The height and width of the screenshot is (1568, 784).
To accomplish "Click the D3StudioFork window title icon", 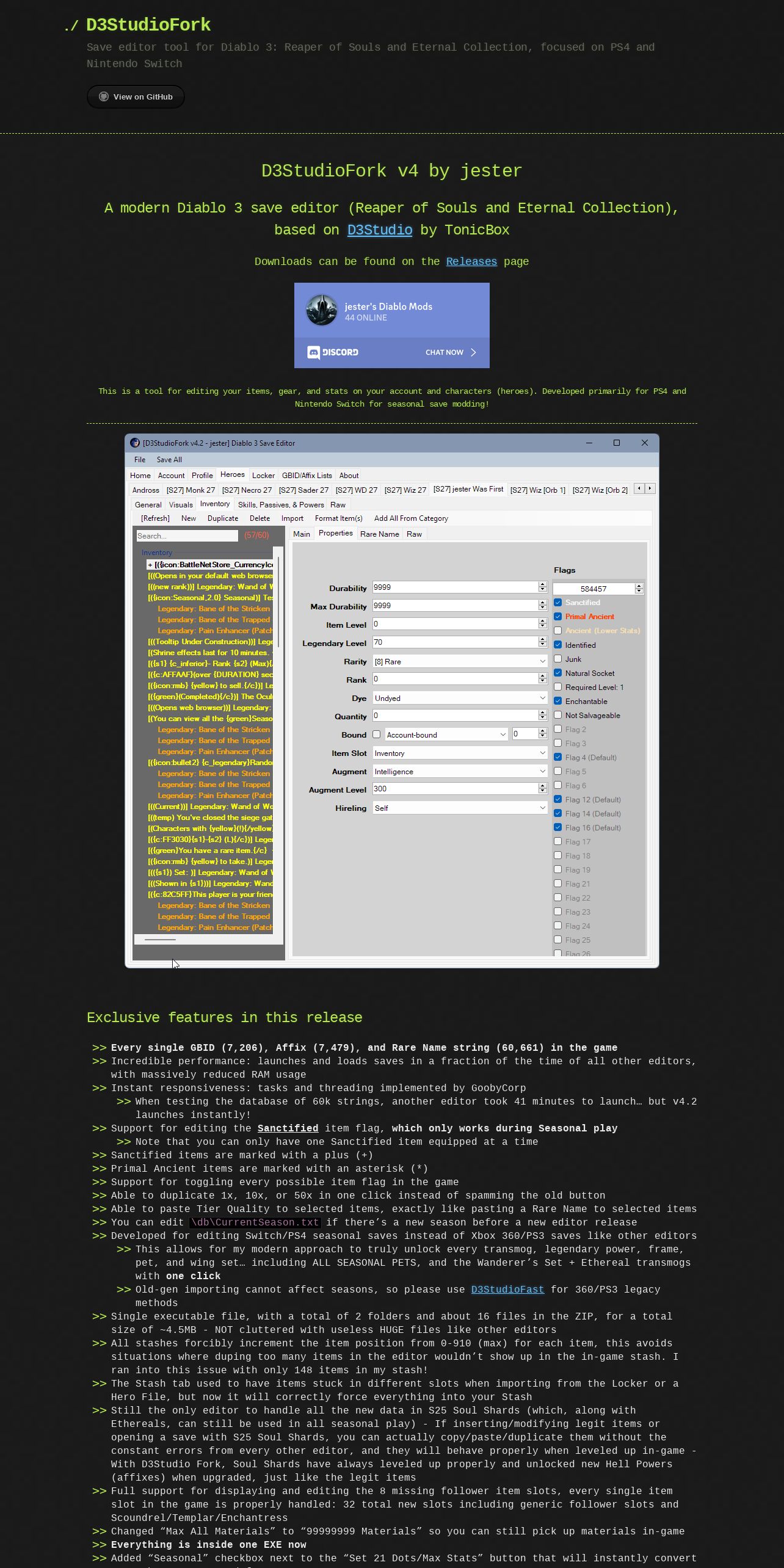I will pos(135,443).
